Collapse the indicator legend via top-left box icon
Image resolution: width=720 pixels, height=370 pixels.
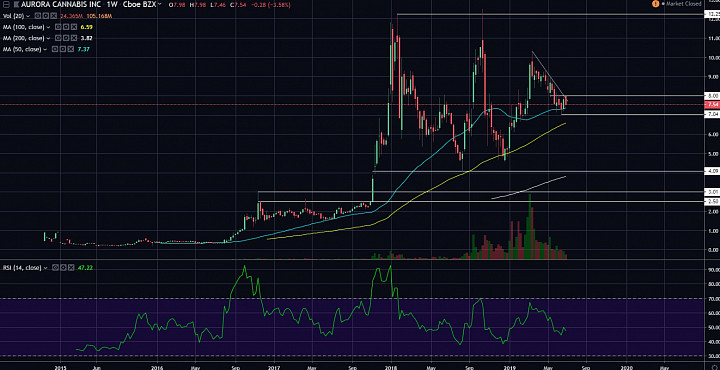[6, 5]
